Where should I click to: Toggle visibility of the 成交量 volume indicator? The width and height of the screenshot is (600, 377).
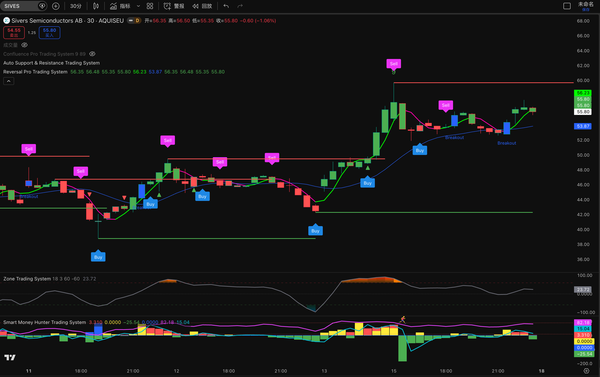24,45
